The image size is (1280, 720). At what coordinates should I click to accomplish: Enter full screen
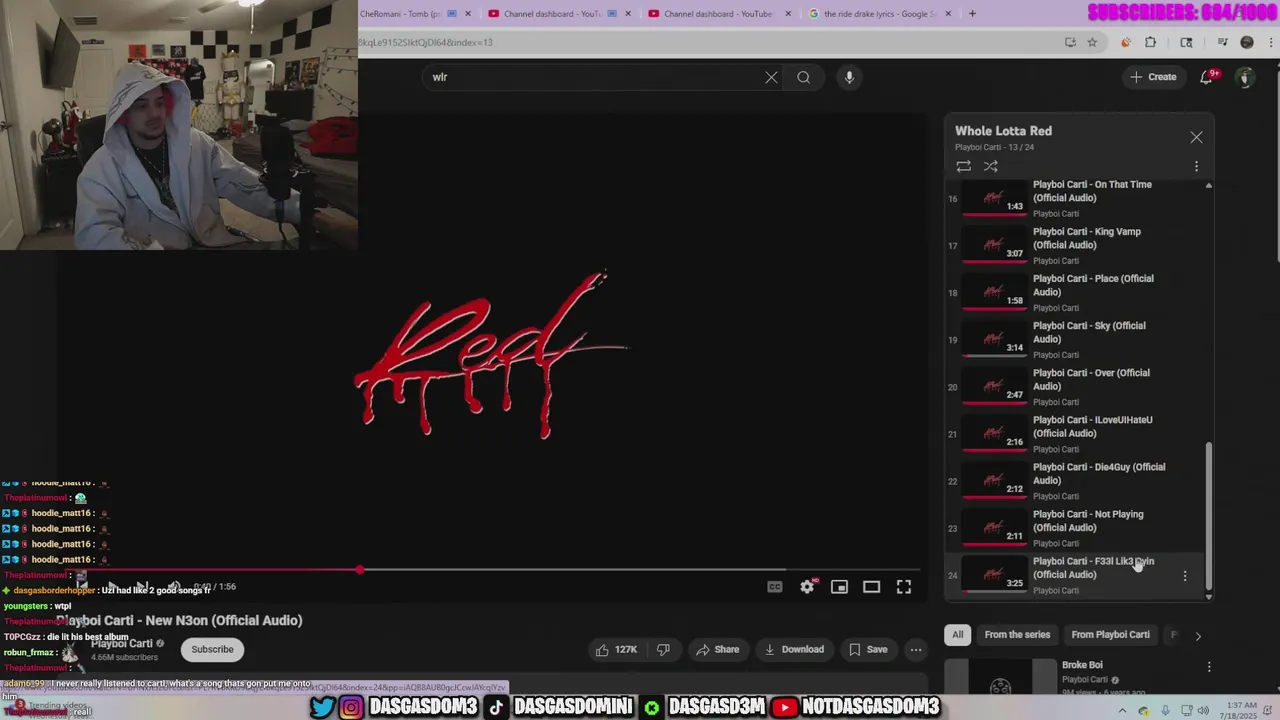click(903, 587)
